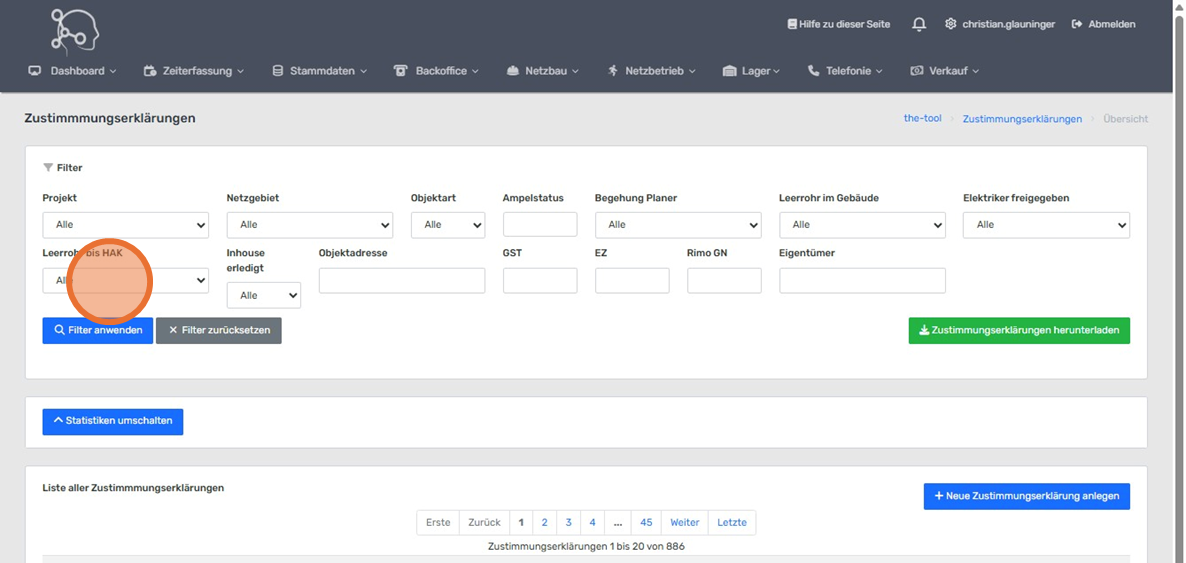Open the Stammdaten menu
Screen dimensions: 1186x563
[320, 71]
